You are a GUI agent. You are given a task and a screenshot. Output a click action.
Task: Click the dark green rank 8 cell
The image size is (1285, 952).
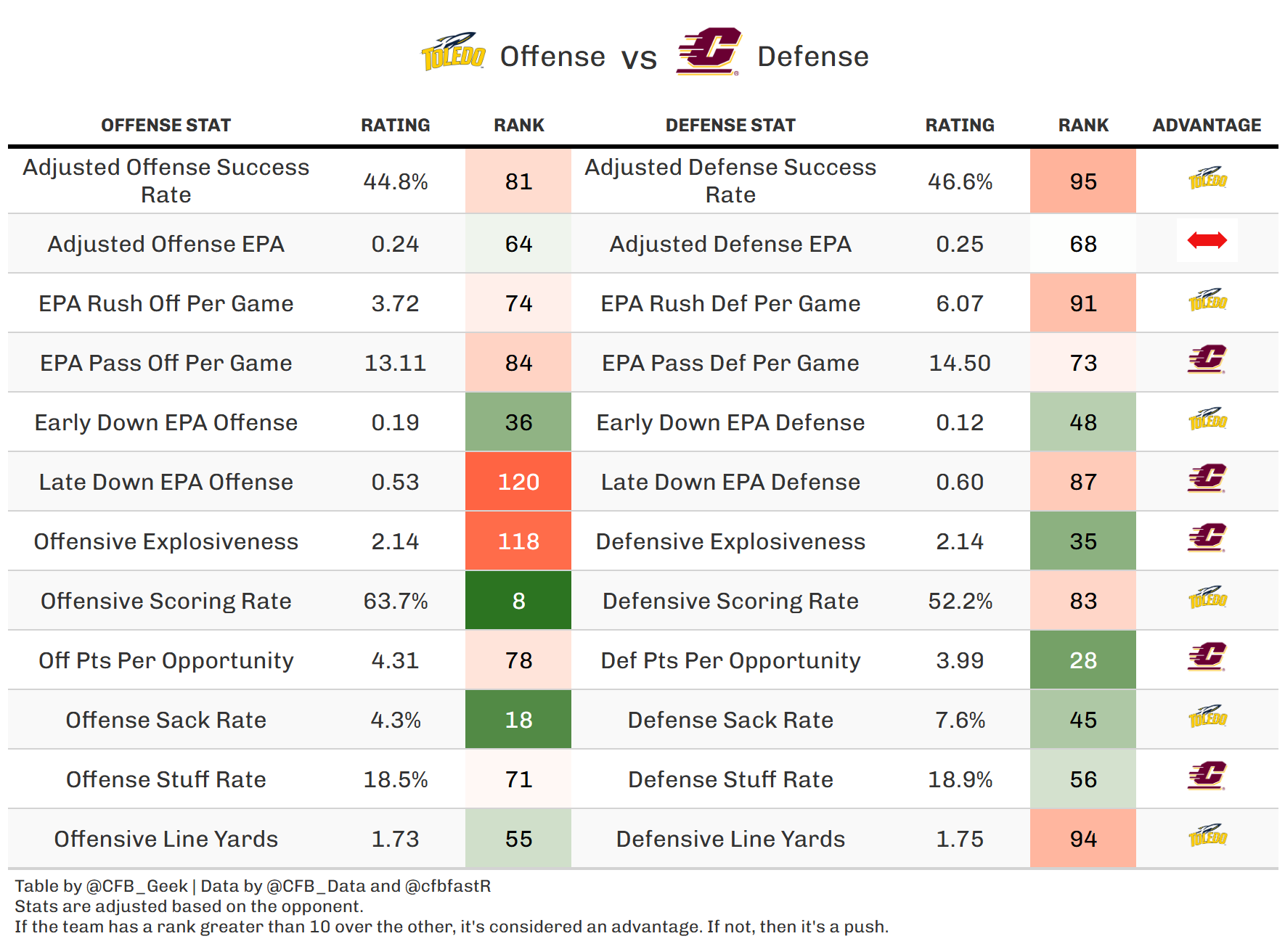518,601
